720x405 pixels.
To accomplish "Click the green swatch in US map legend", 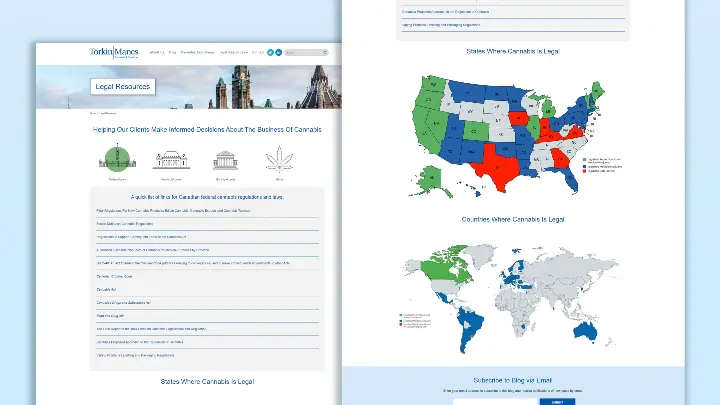I will pyautogui.click(x=586, y=159).
